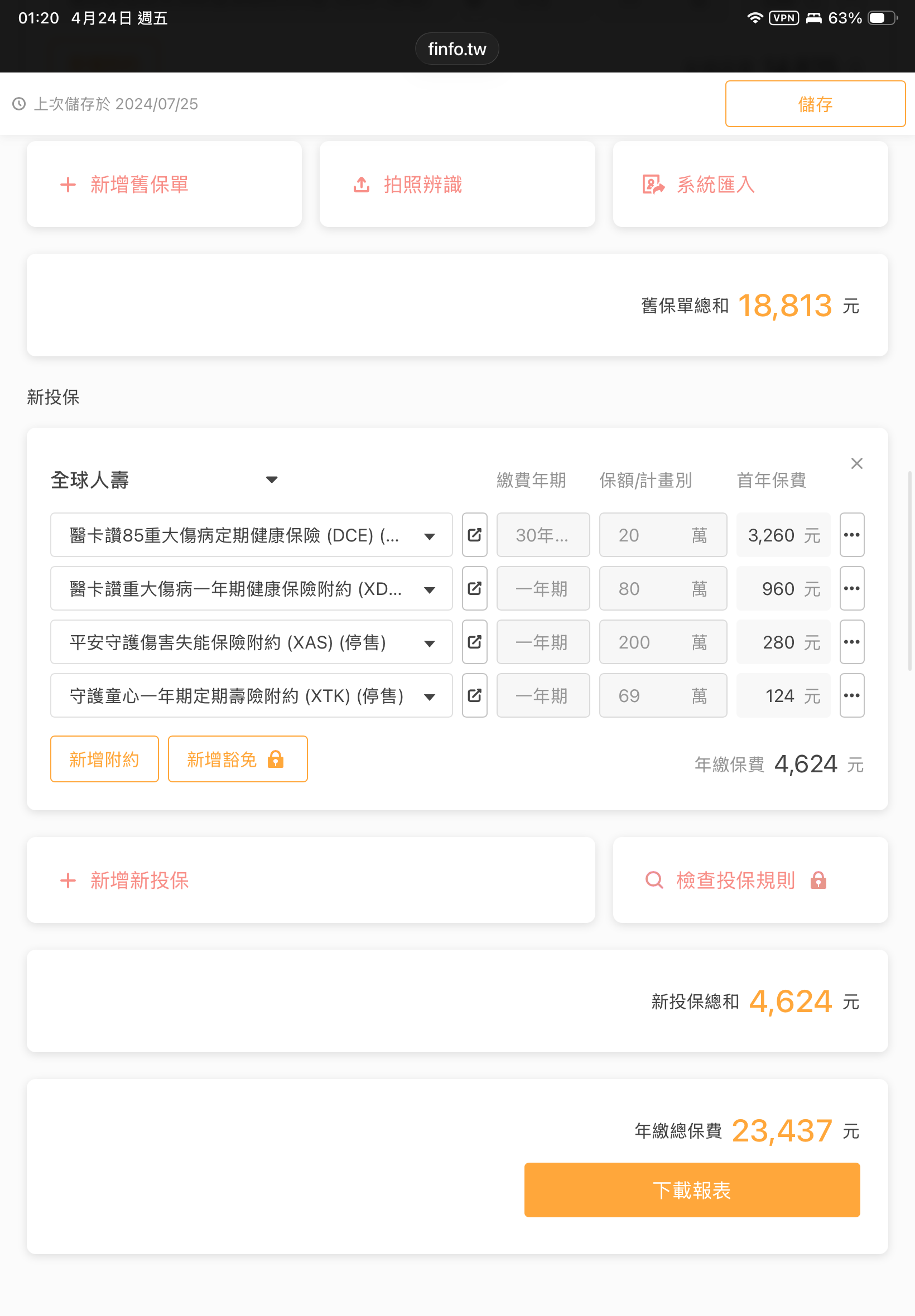Expand the 全球人壽 company dropdown
Image resolution: width=915 pixels, height=1316 pixels.
271,480
